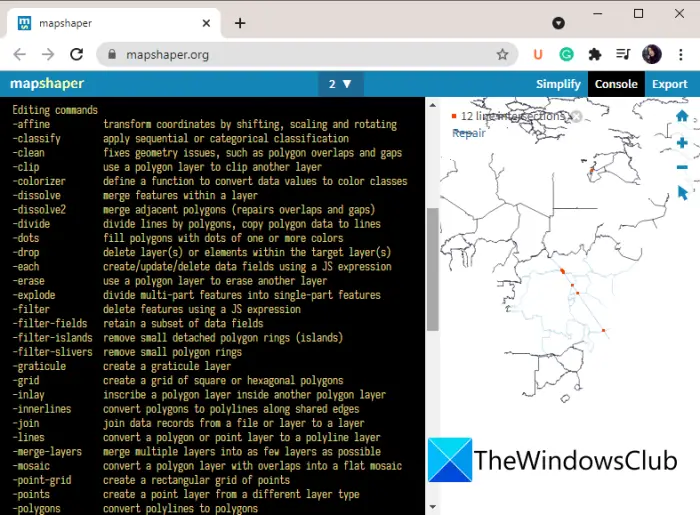Open the media control playlist icon
The height and width of the screenshot is (515, 700).
(623, 54)
